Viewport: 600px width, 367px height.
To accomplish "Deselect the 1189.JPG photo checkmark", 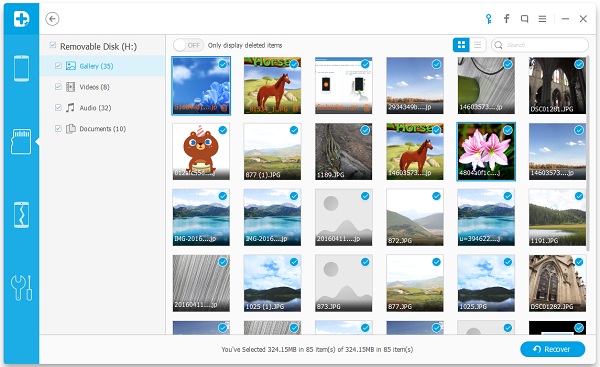I will click(x=365, y=130).
